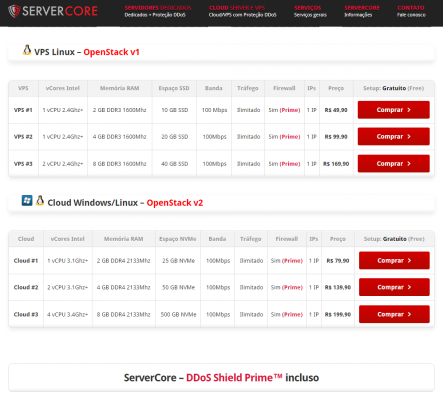The width and height of the screenshot is (443, 400).
Task: Click the R$ 169,90 price
Action: coord(336,164)
